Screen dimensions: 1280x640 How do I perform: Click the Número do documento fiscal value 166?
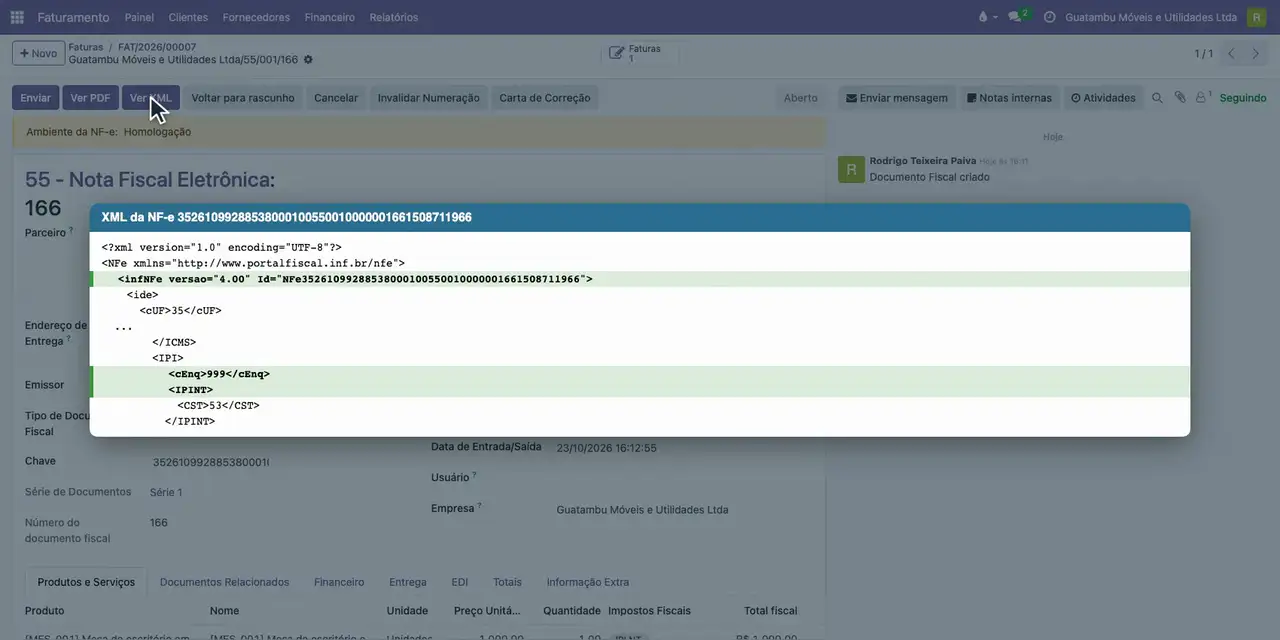pos(159,523)
